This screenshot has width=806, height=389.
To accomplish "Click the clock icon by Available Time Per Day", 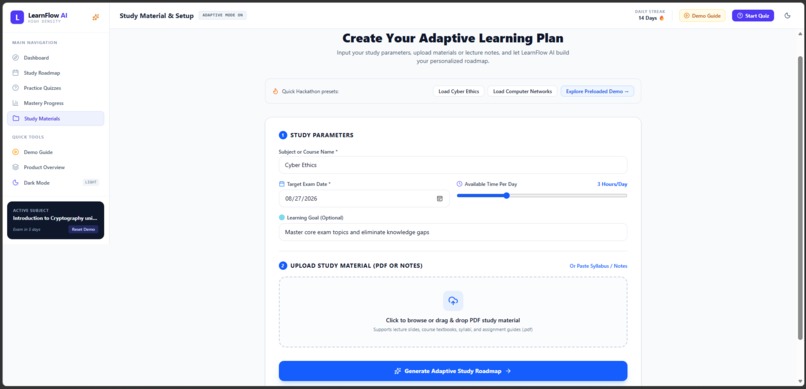I will pos(460,183).
